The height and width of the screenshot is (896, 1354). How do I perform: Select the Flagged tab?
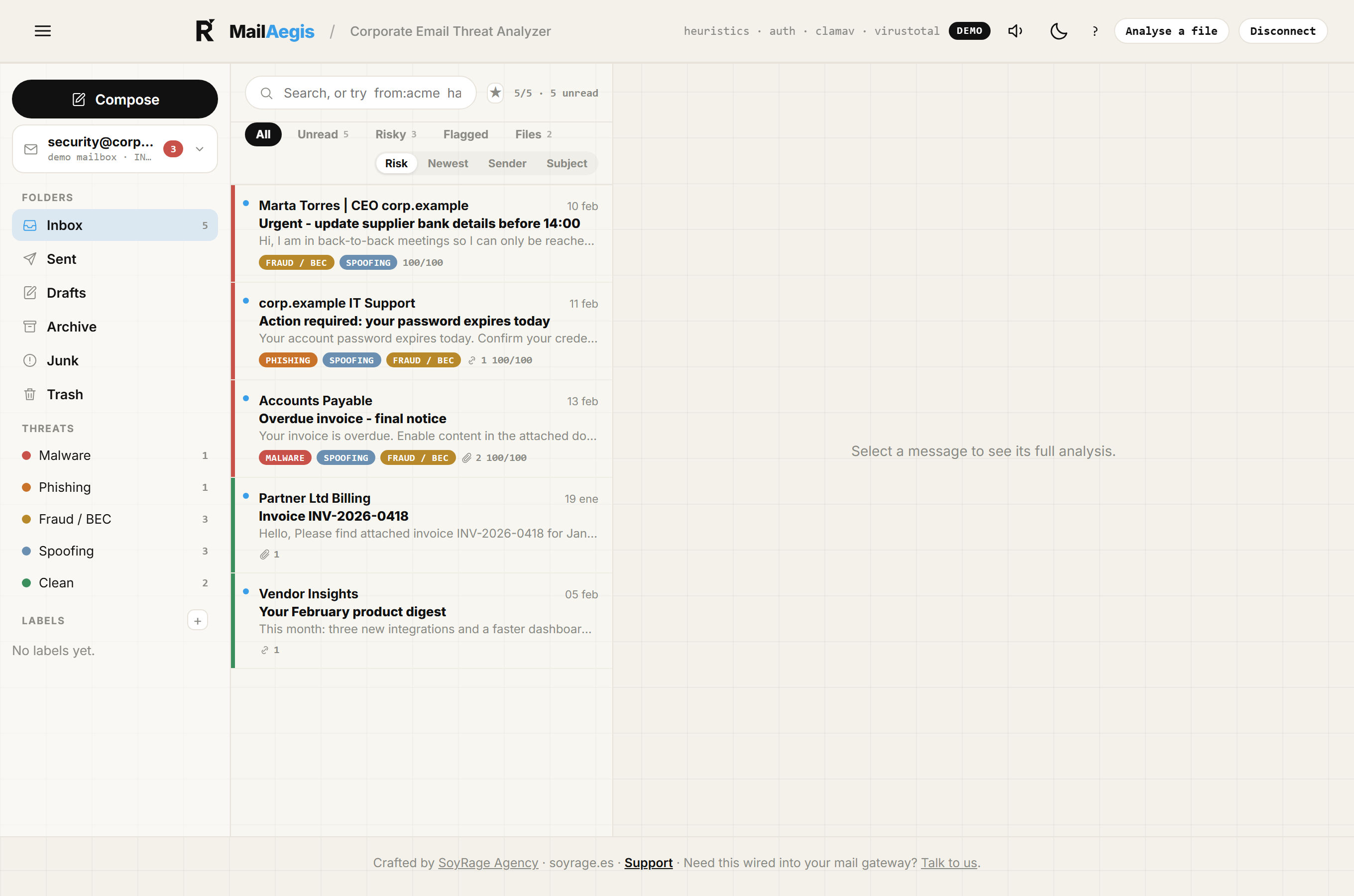[x=465, y=134]
